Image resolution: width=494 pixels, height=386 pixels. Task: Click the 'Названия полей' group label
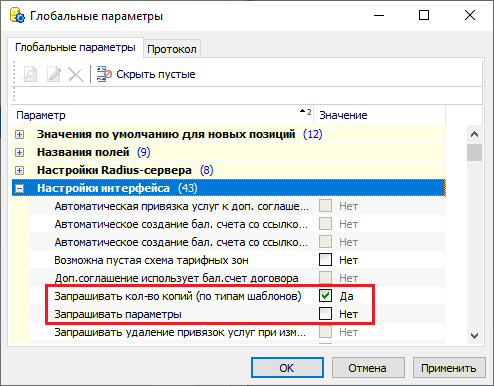tap(83, 152)
